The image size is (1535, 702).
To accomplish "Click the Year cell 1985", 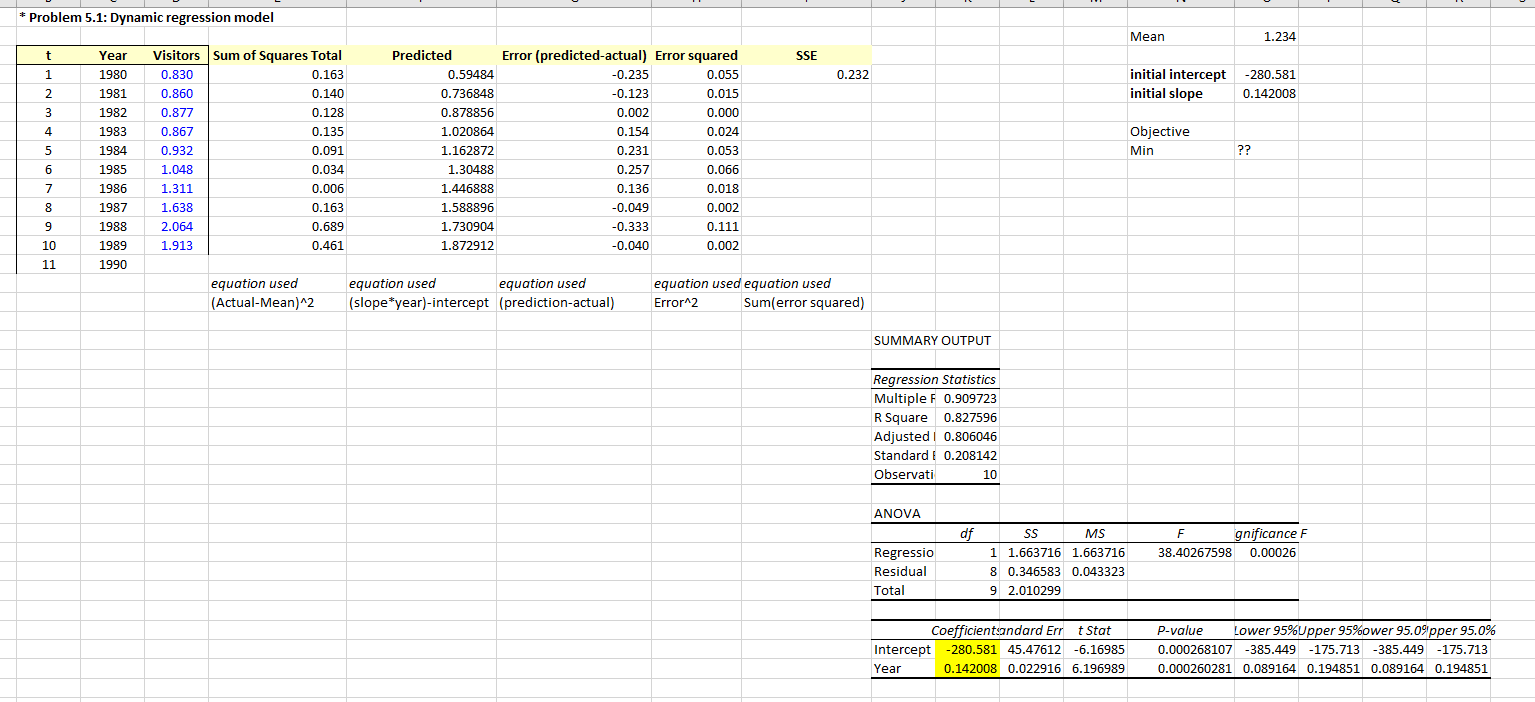I will pyautogui.click(x=113, y=170).
